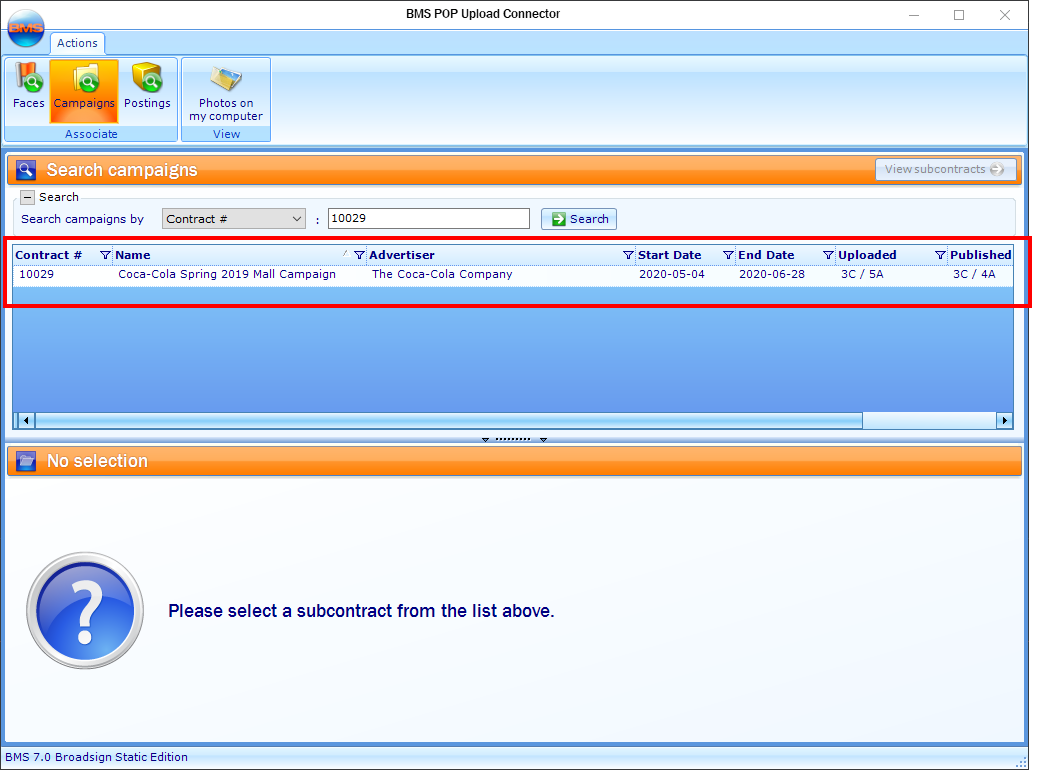Click end date 2020-06-28 cell

(772, 275)
